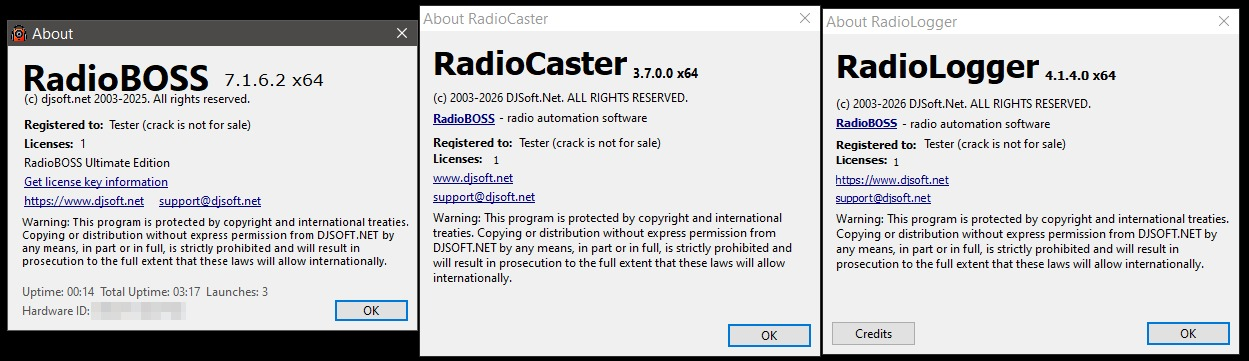Open RadioBOSS link in About RadioLogger
Screen dimensions: 1249x361
(867, 124)
